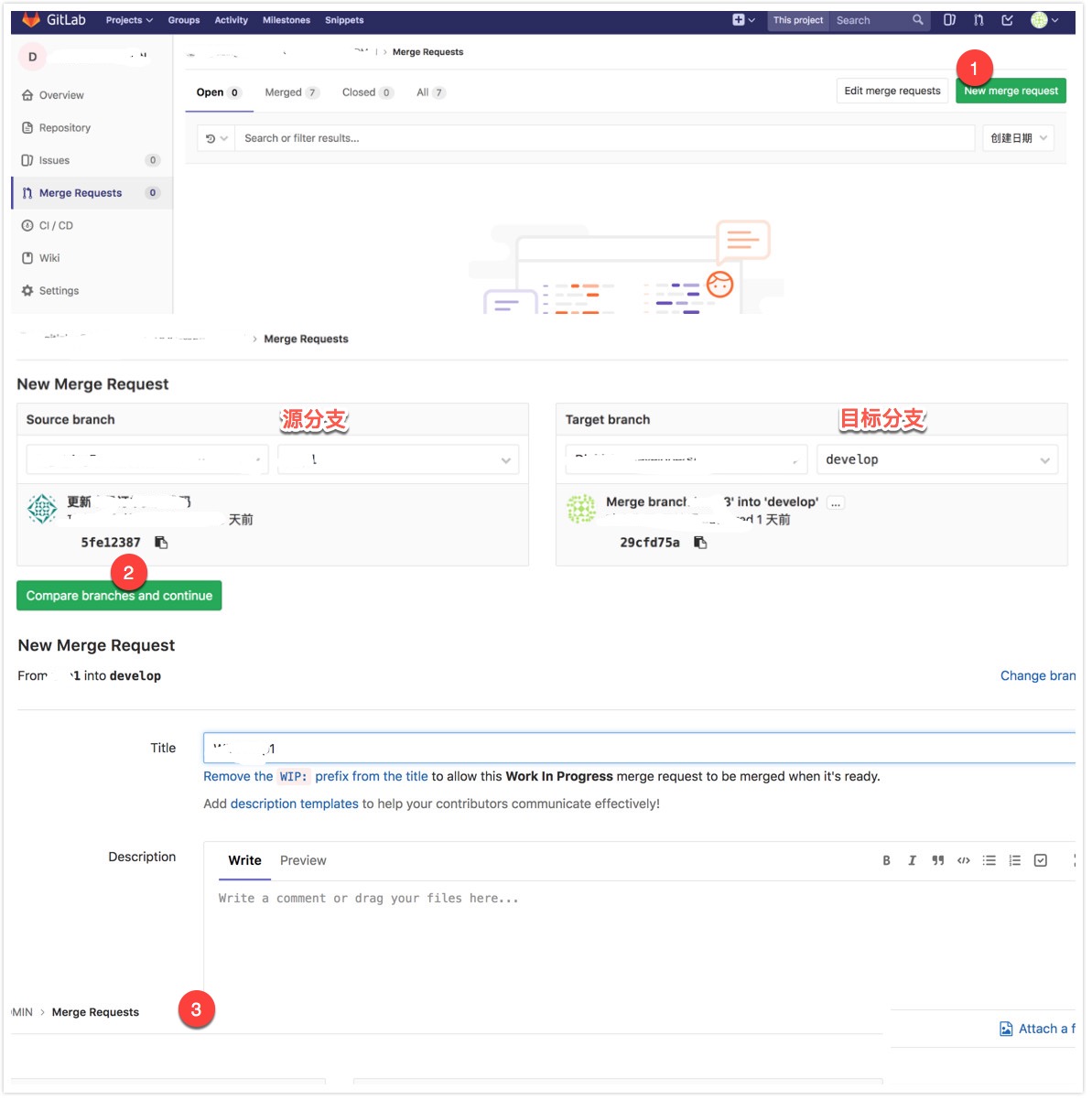Screen dimensions: 1092x1100
Task: Switch to the All tab
Action: point(430,92)
